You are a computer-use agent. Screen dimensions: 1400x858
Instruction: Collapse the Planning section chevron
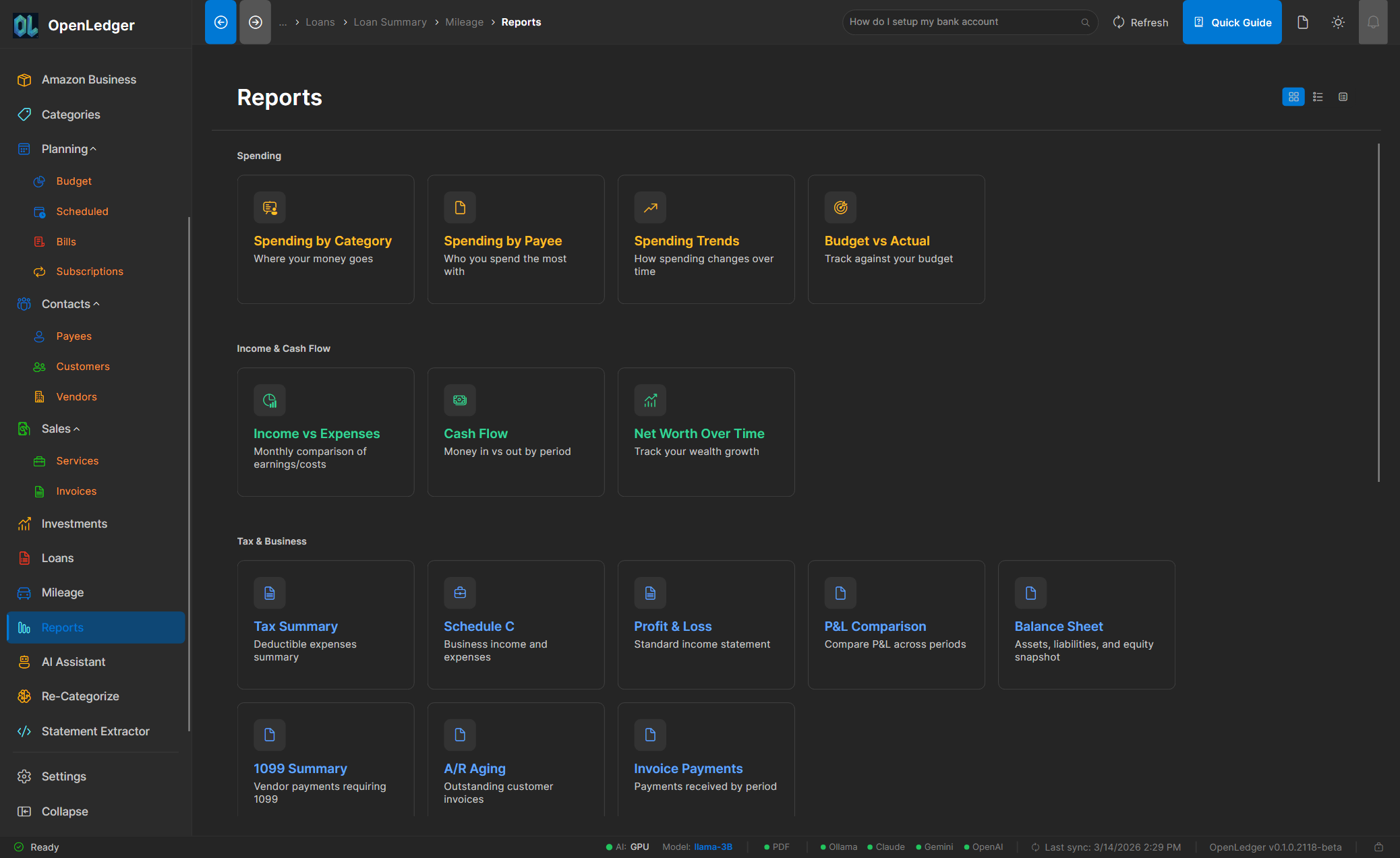[93, 148]
